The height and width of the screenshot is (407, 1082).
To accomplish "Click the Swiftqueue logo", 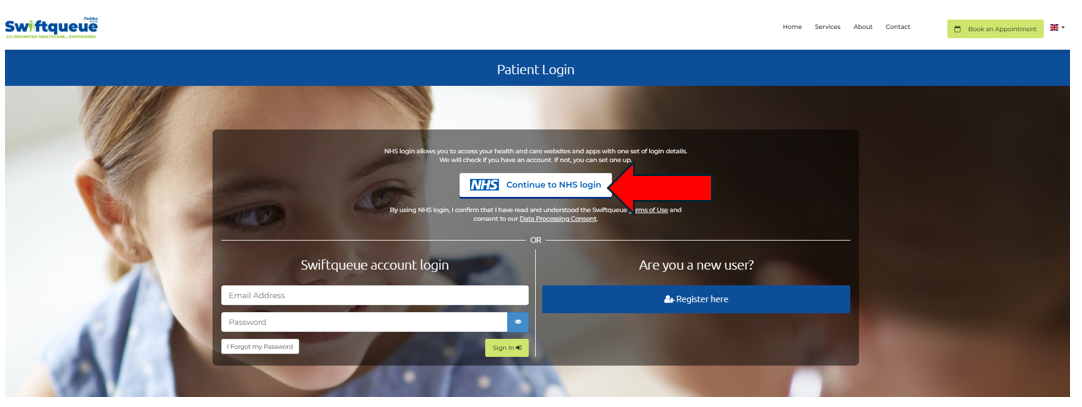I will [x=52, y=27].
